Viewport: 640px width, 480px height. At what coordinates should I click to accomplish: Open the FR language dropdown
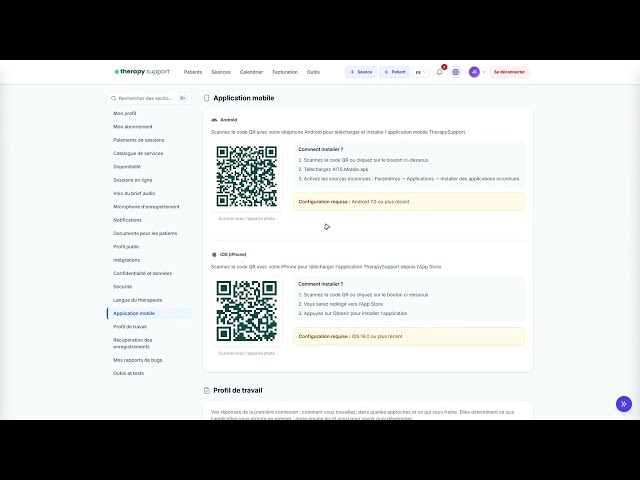(421, 72)
